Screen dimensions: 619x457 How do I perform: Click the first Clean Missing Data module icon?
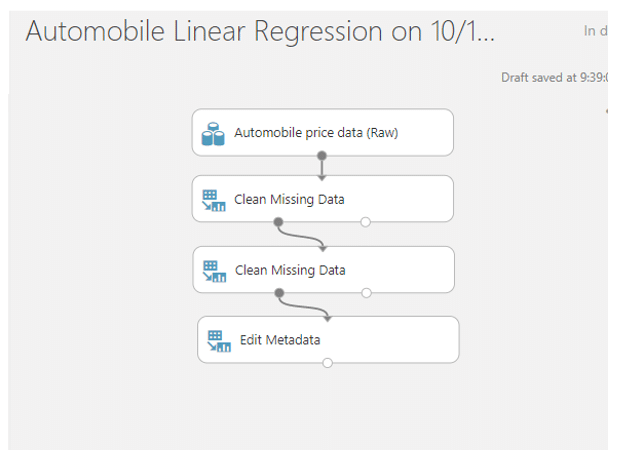pos(214,200)
